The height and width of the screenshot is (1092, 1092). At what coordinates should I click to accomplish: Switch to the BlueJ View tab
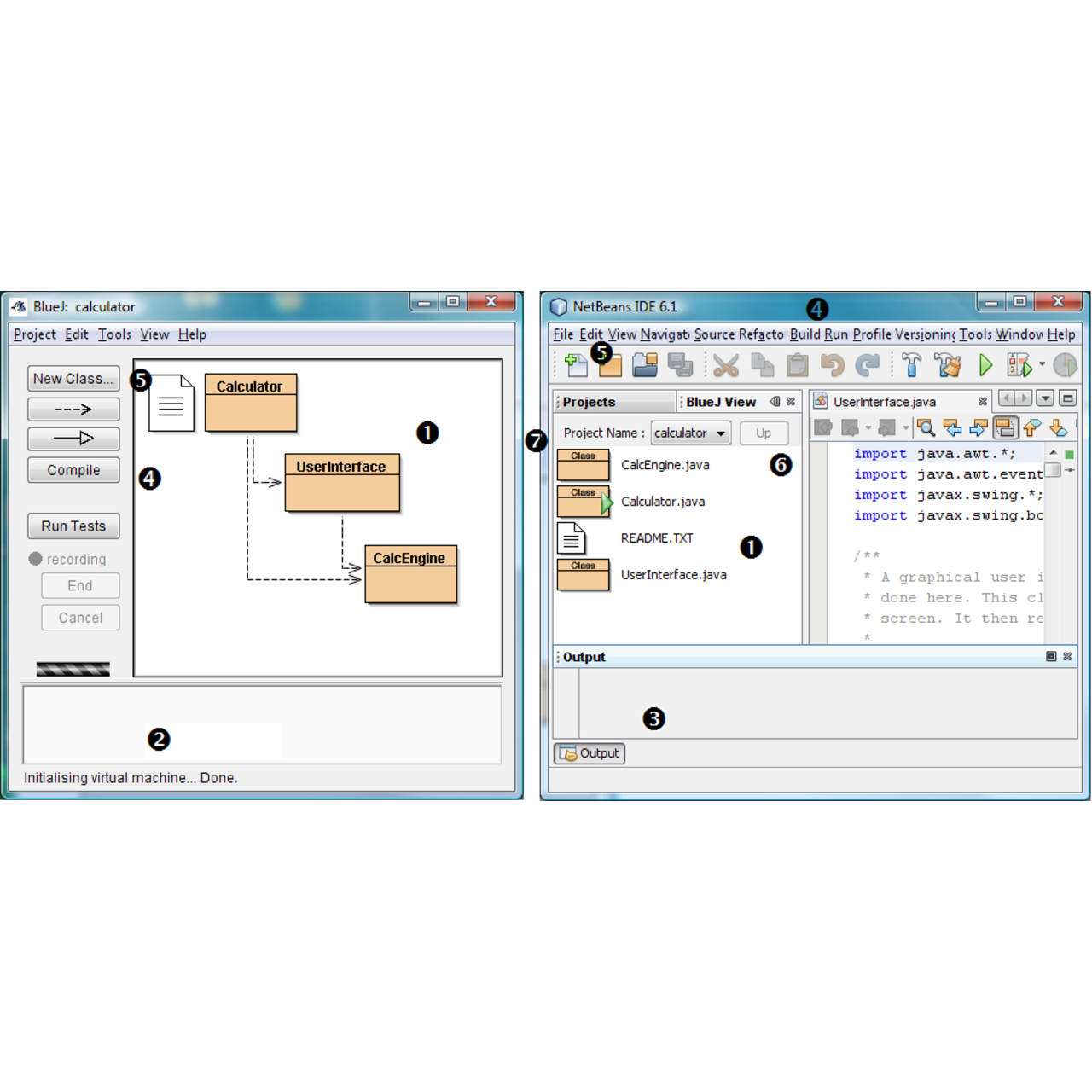click(721, 402)
